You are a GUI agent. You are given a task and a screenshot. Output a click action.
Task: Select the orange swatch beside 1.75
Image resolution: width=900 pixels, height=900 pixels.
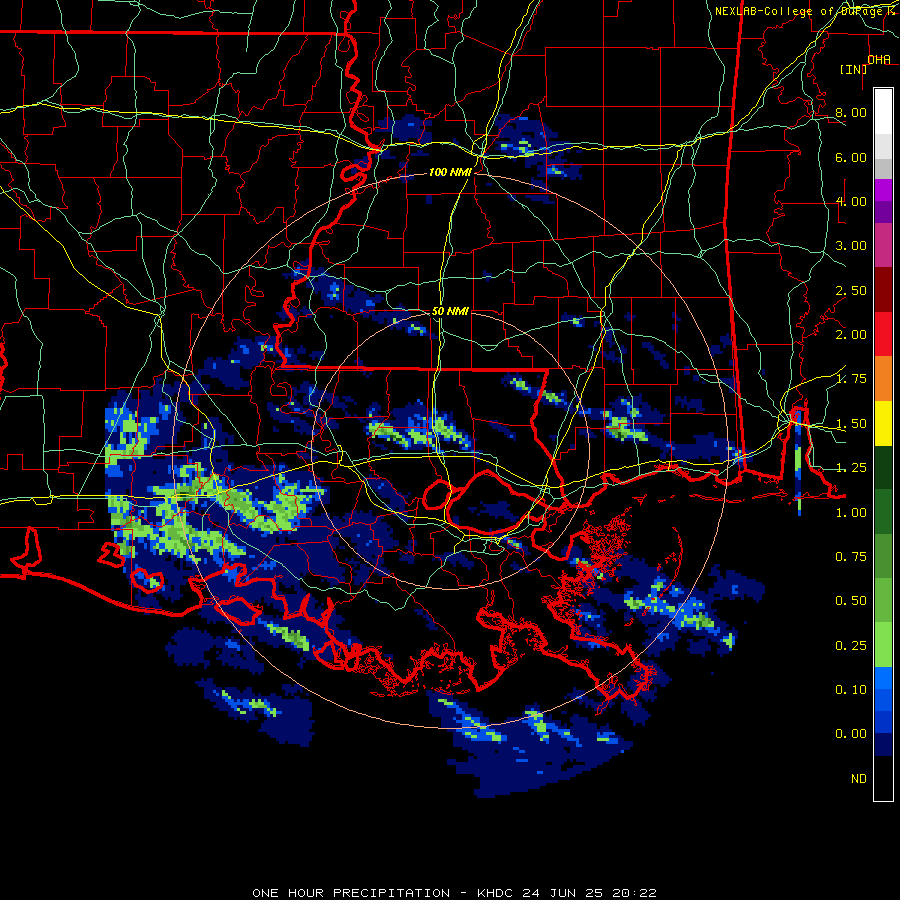(x=883, y=378)
